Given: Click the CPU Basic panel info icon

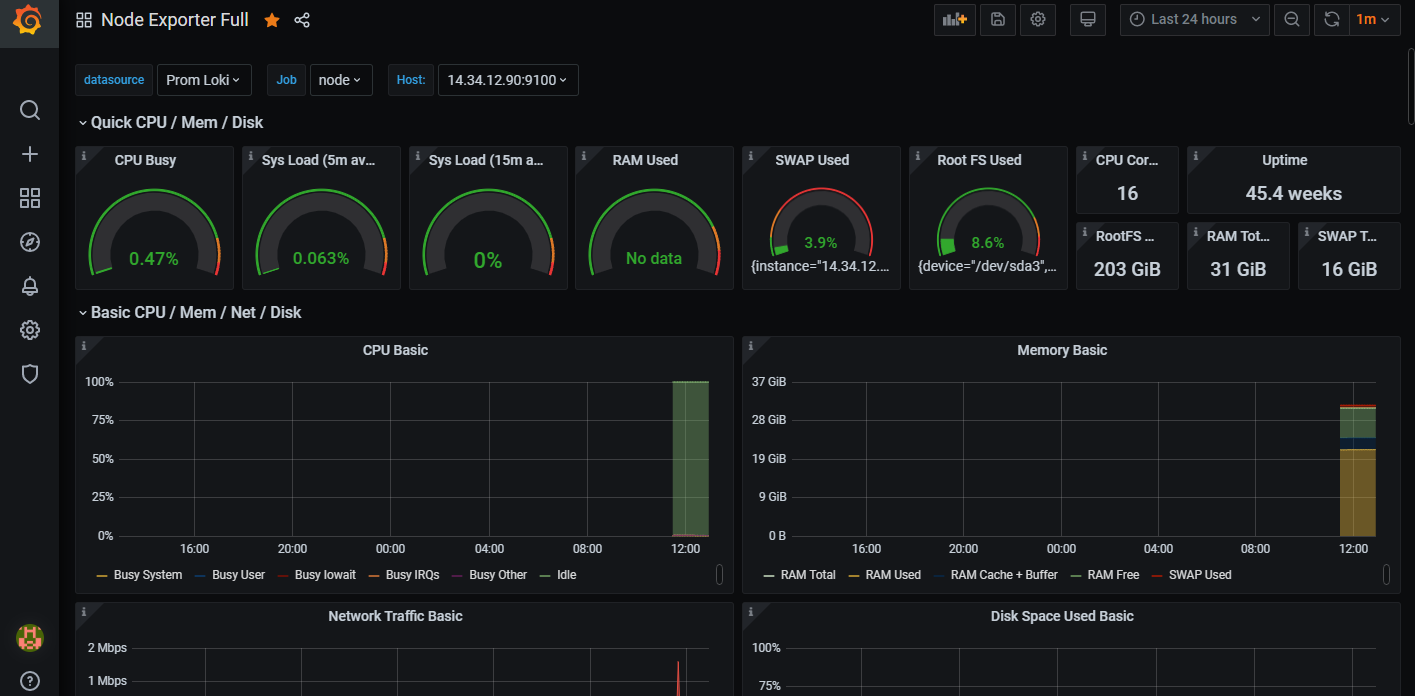Looking at the screenshot, I should point(84,346).
